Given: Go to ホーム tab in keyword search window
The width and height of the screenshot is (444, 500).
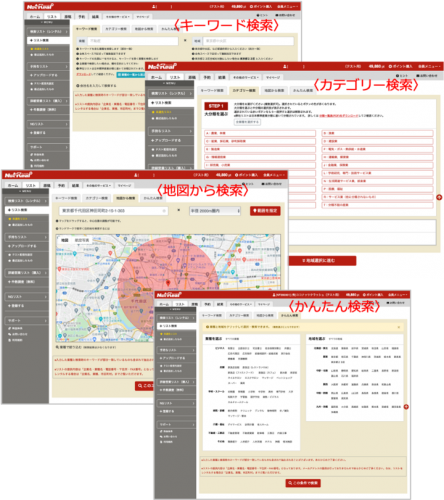Looking at the screenshot, I should click(35, 16).
